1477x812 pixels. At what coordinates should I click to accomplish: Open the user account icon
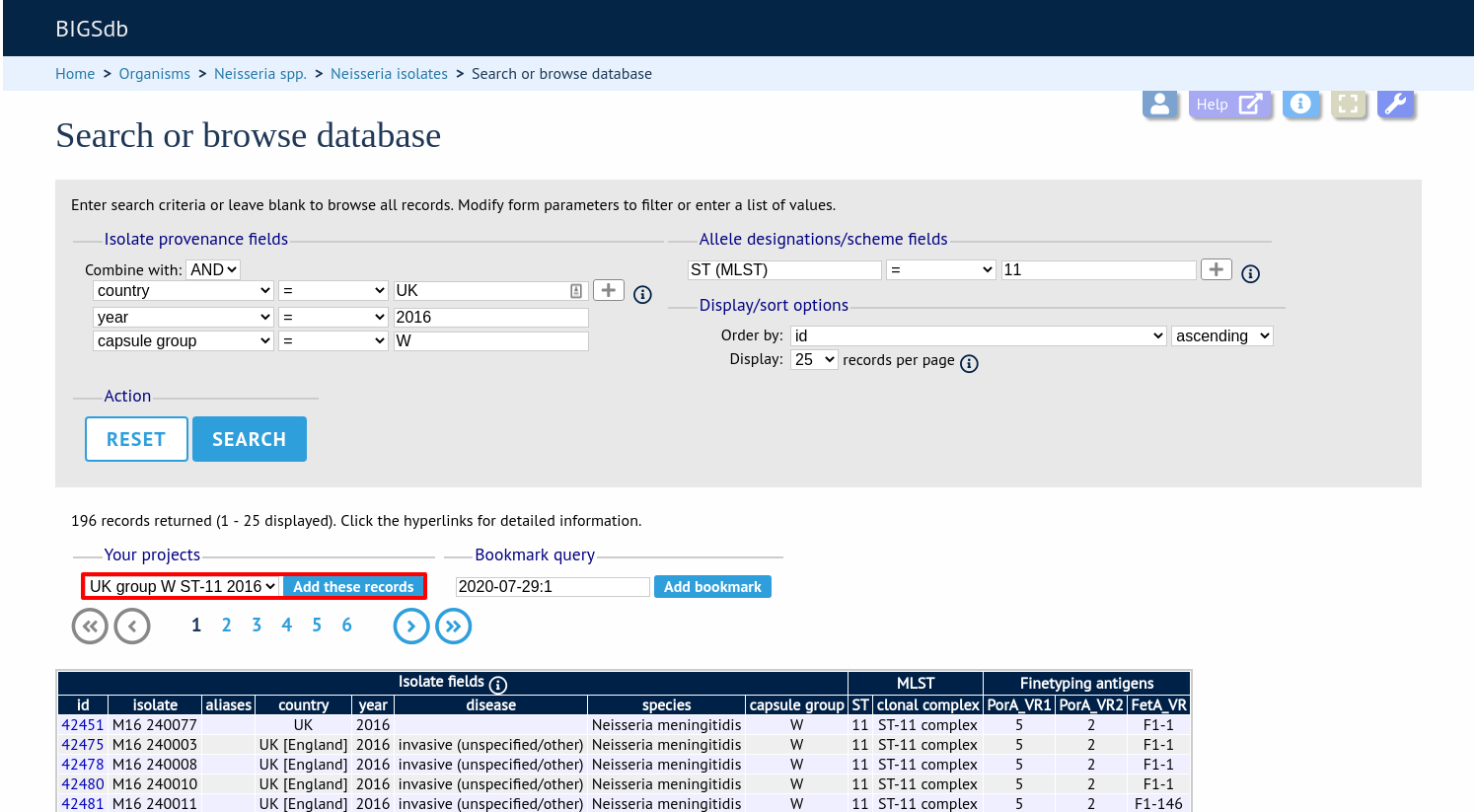1160,104
